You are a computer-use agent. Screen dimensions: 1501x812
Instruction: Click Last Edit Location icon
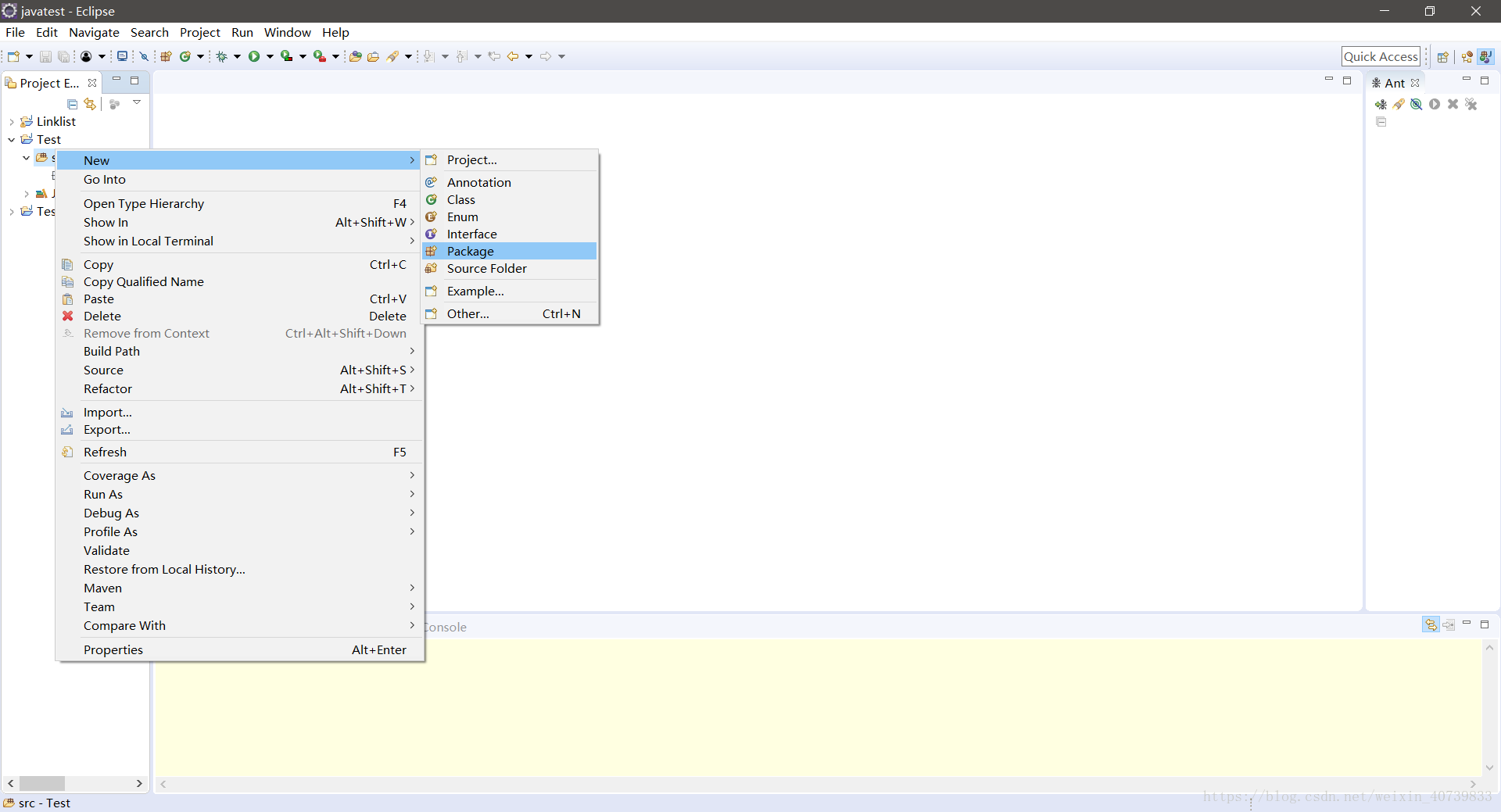494,56
